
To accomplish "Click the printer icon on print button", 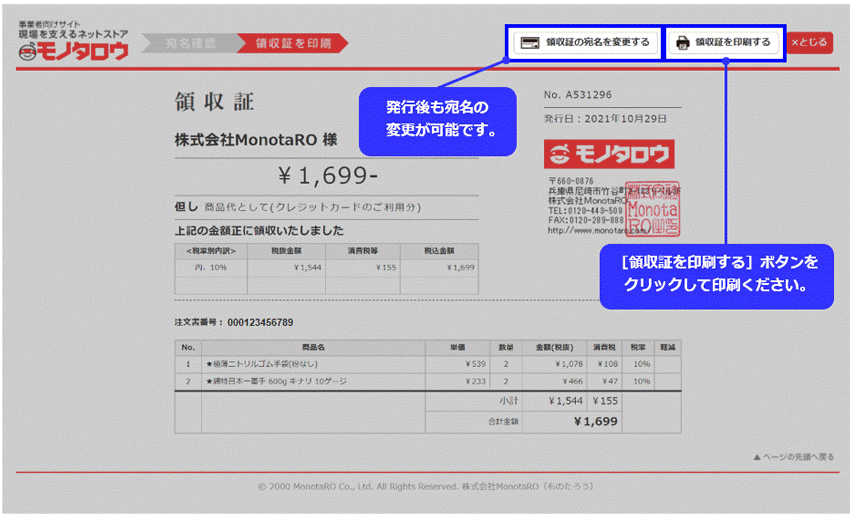I will (682, 43).
